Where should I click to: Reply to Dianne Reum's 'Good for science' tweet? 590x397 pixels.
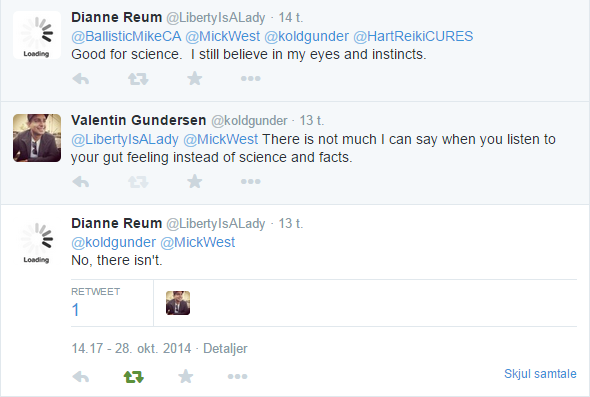coord(81,79)
